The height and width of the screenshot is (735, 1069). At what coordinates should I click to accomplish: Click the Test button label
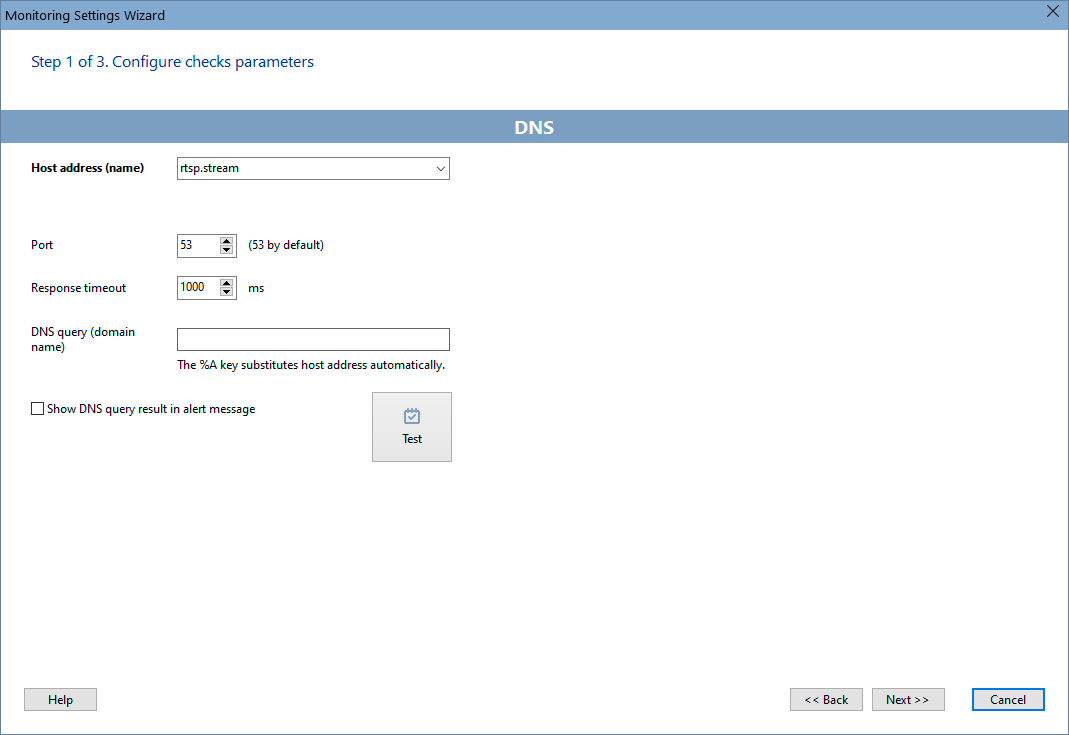(411, 439)
